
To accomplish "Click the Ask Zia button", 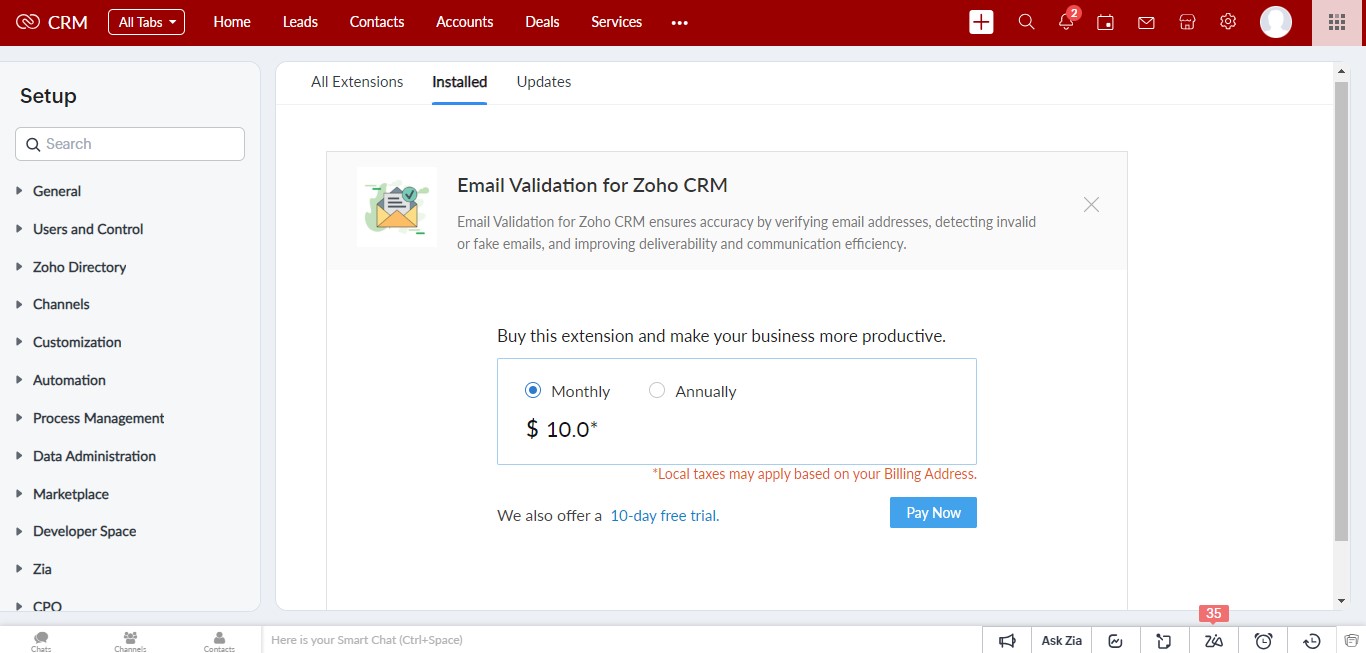I will [x=1062, y=641].
